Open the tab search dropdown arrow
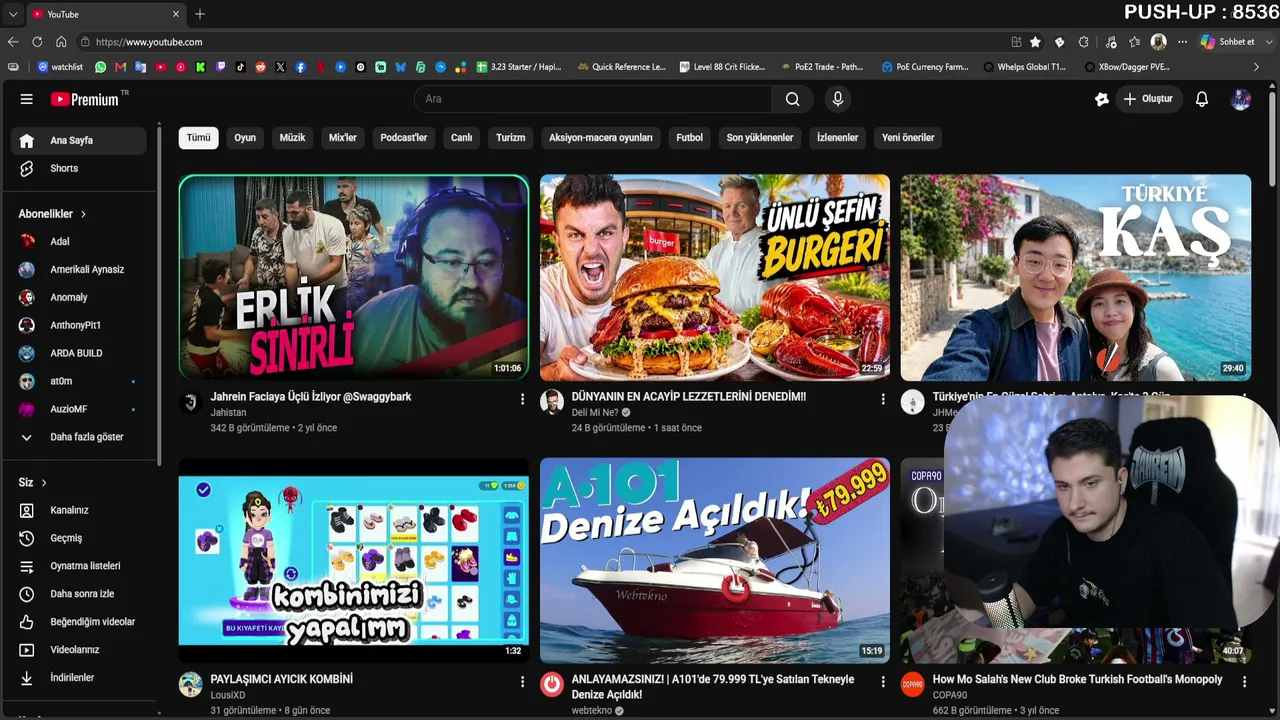The height and width of the screenshot is (720, 1280). (13, 14)
